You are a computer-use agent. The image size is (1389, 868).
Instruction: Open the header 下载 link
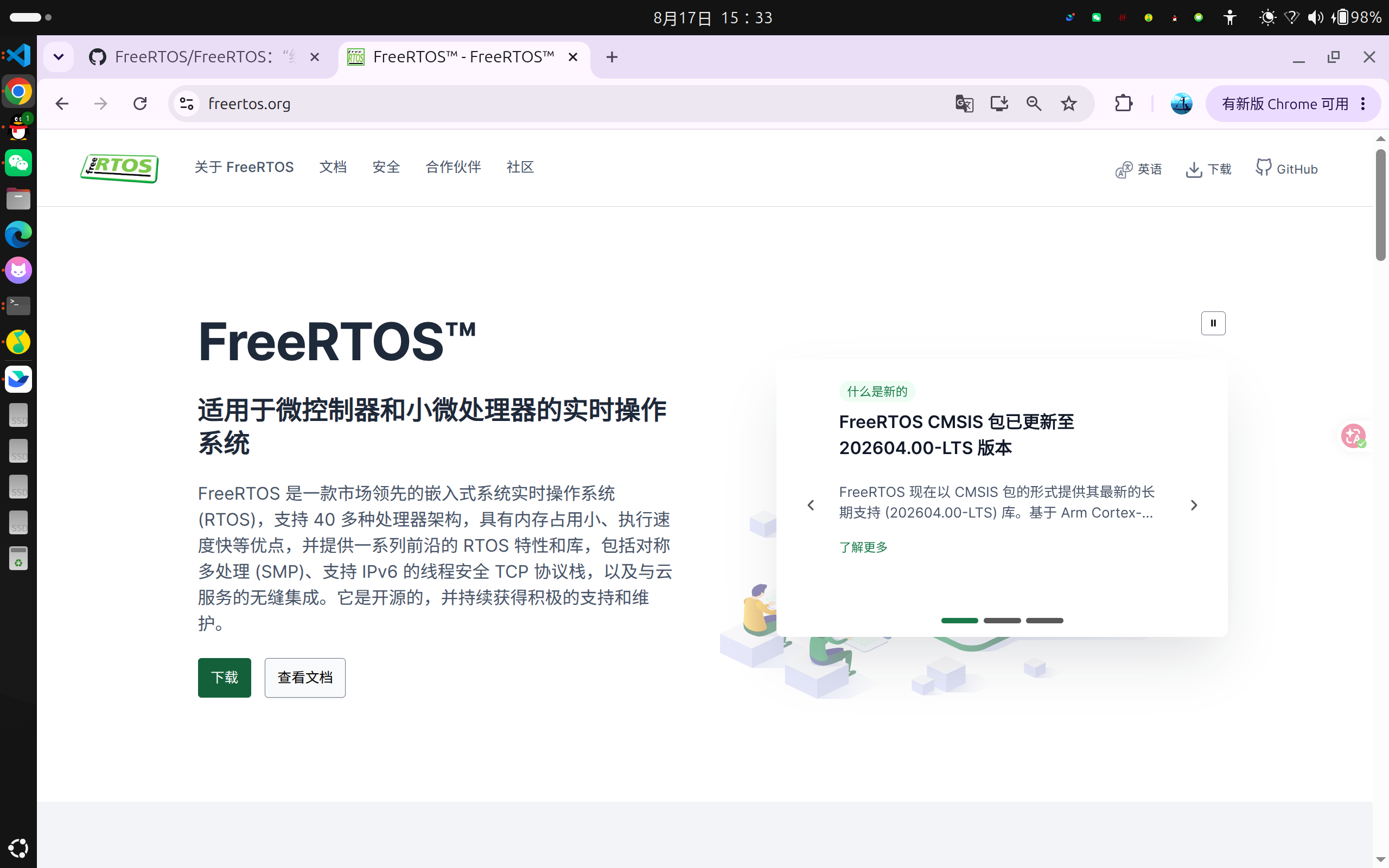[1209, 169]
